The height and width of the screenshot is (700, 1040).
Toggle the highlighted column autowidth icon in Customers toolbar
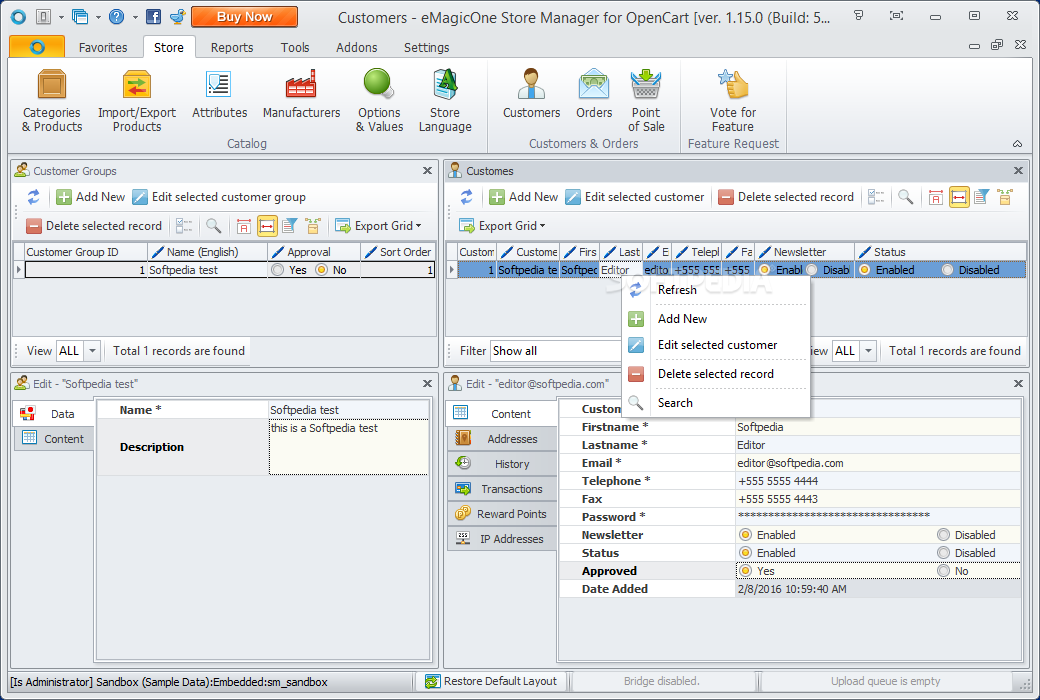[959, 197]
